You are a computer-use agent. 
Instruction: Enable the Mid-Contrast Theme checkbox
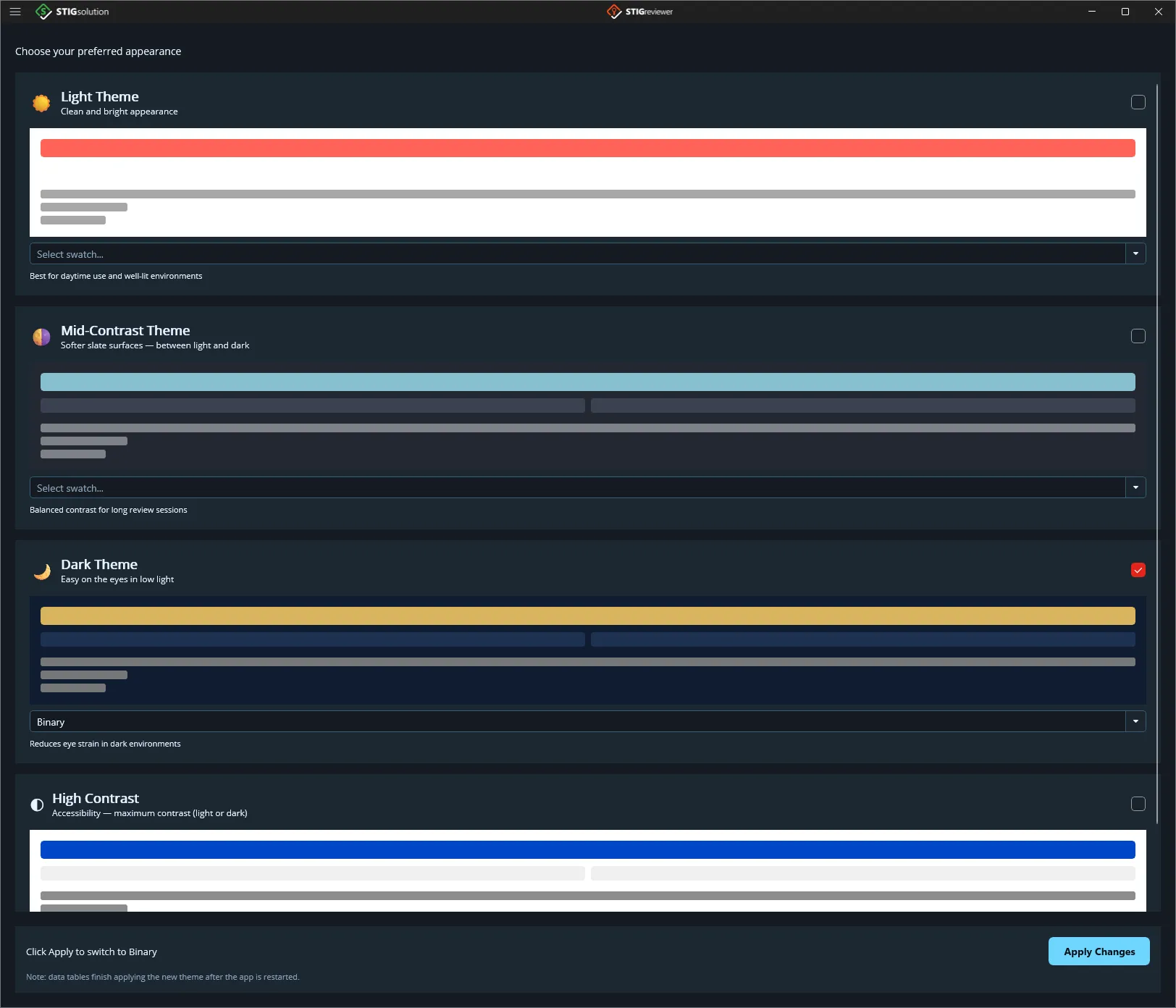[x=1138, y=336]
